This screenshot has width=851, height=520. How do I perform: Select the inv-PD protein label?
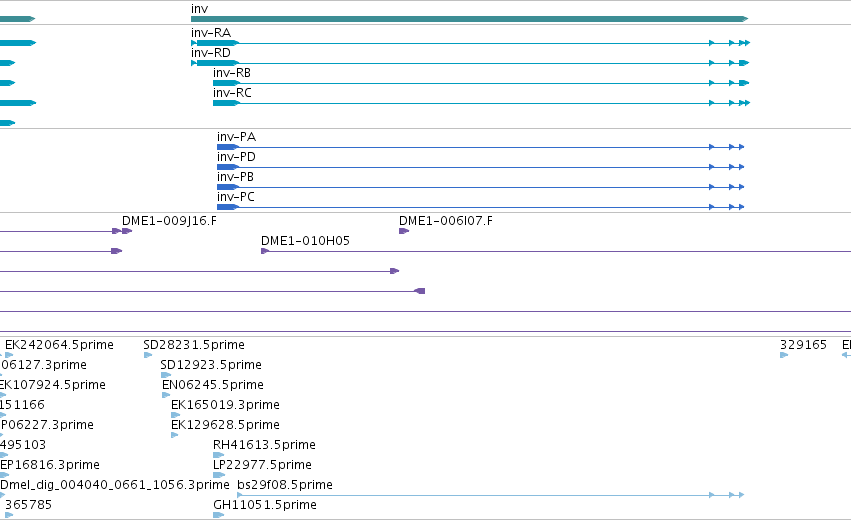236,157
